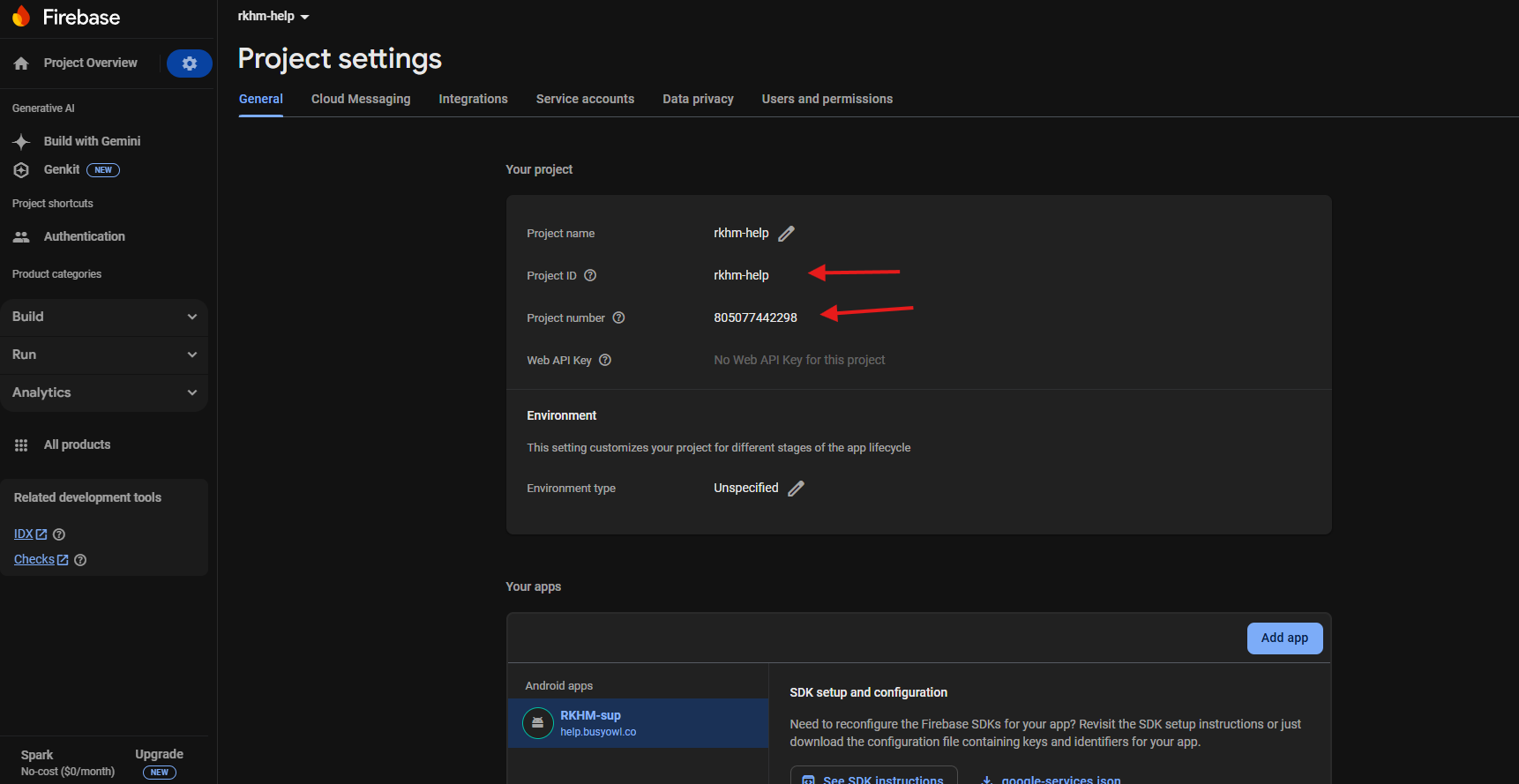Click the Project settings page heading
This screenshot has width=1519, height=784.
point(340,59)
